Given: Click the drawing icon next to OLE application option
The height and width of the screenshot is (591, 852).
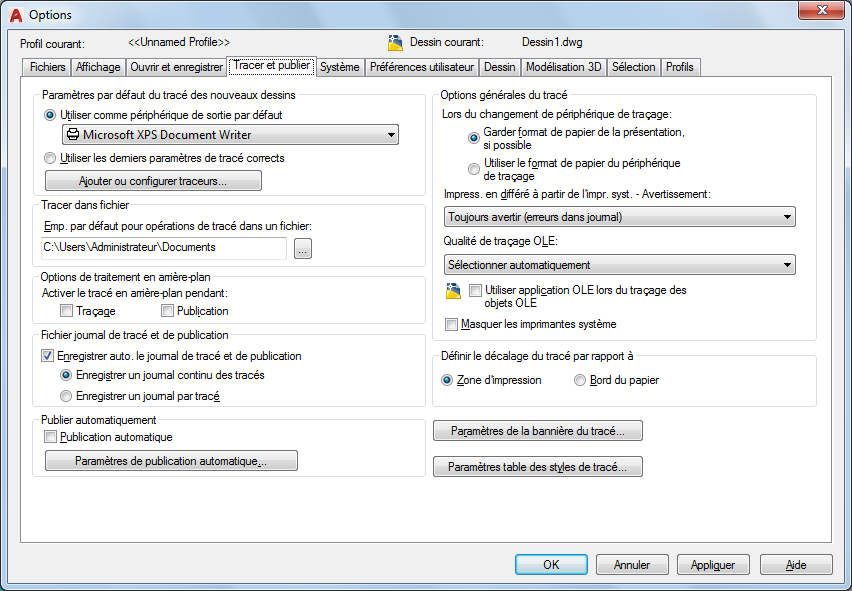Looking at the screenshot, I should click(453, 291).
